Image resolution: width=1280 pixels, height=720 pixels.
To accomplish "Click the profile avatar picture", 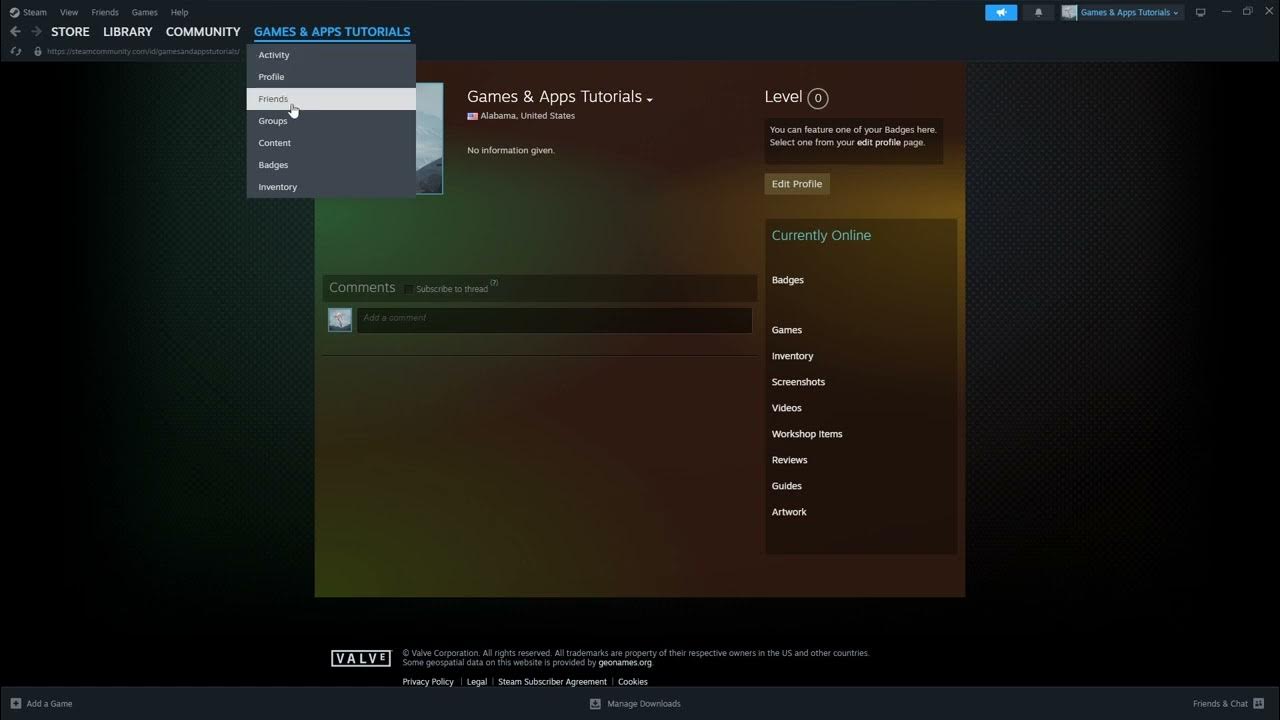I will [x=429, y=139].
